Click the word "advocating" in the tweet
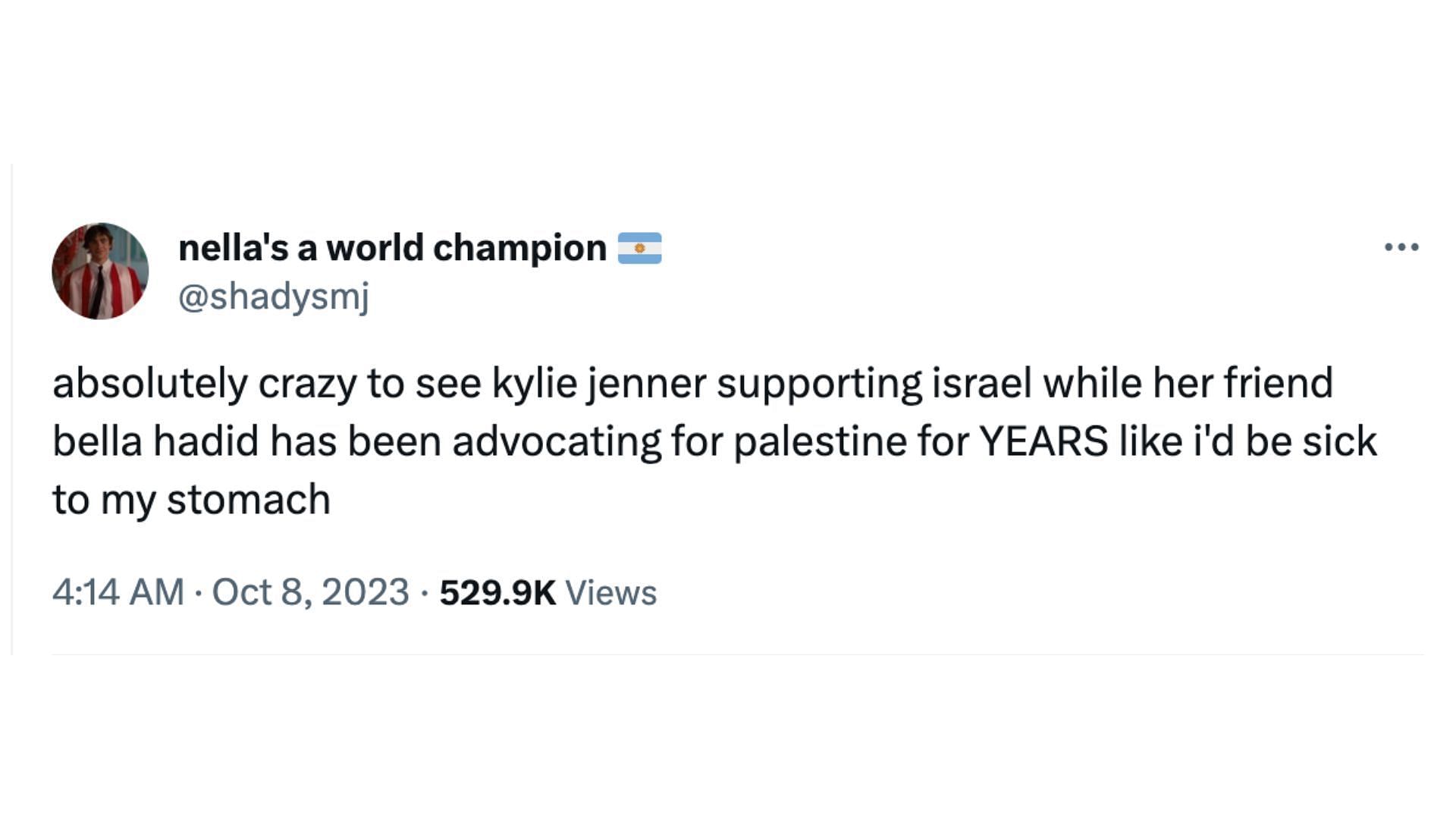Image resolution: width=1456 pixels, height=819 pixels. point(557,441)
